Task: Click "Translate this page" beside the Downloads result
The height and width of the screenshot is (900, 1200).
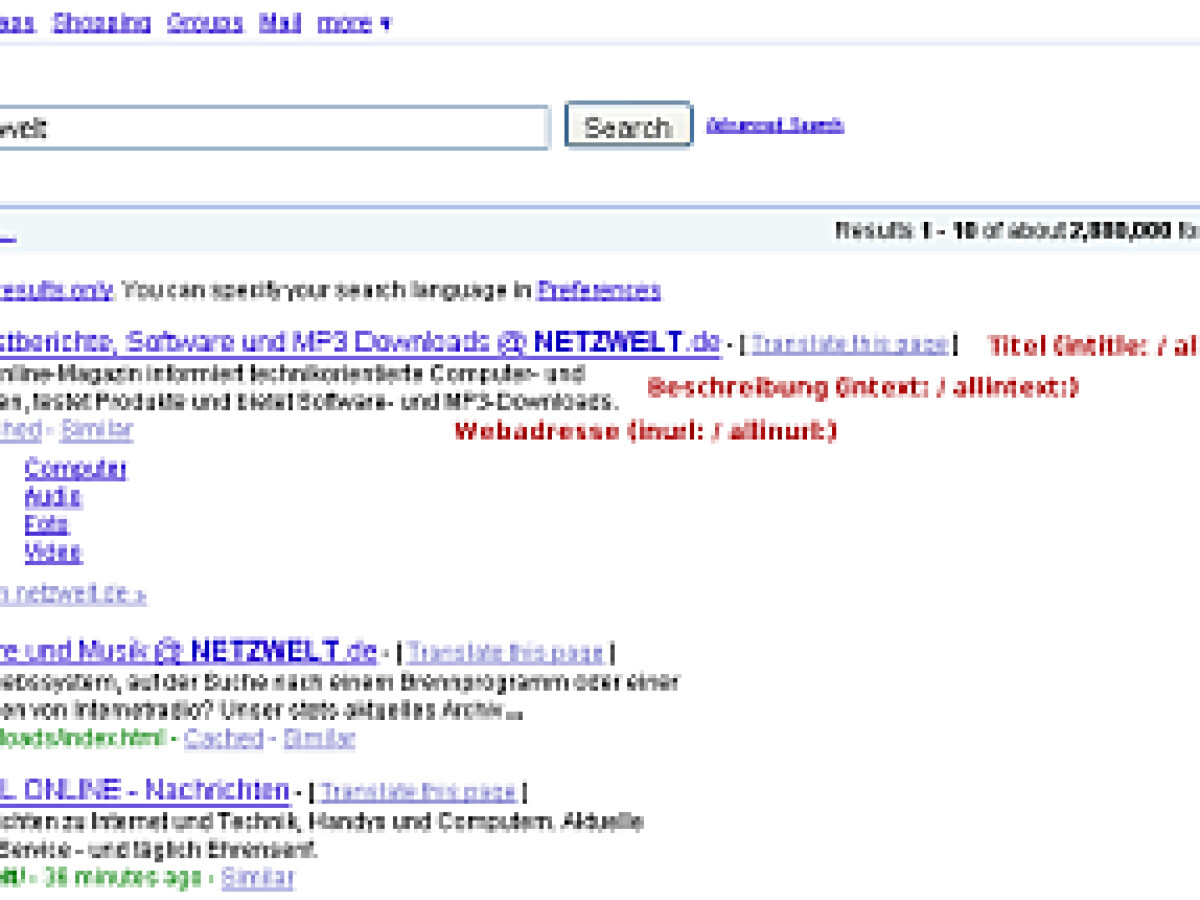Action: pyautogui.click(x=850, y=345)
